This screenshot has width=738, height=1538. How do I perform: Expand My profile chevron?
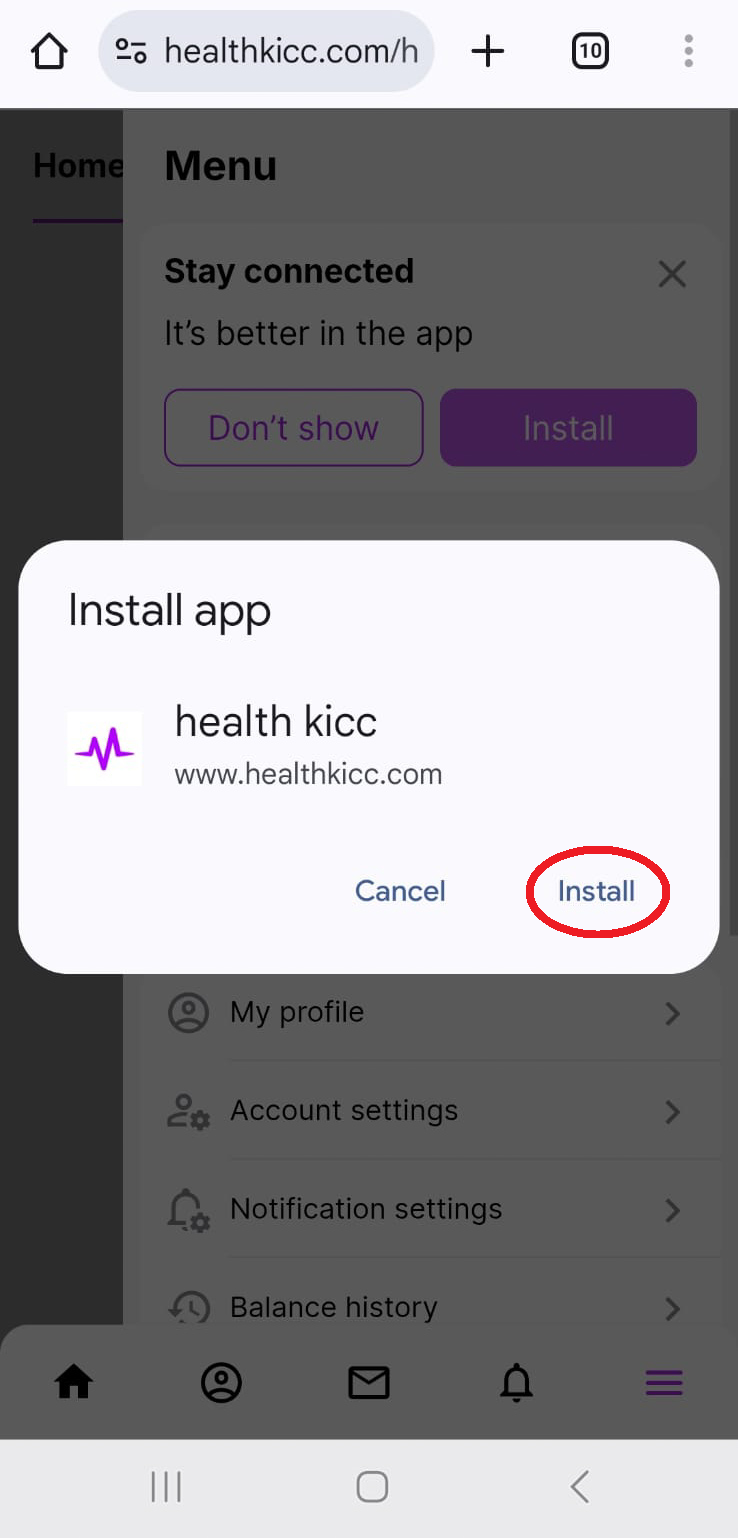tap(672, 1013)
